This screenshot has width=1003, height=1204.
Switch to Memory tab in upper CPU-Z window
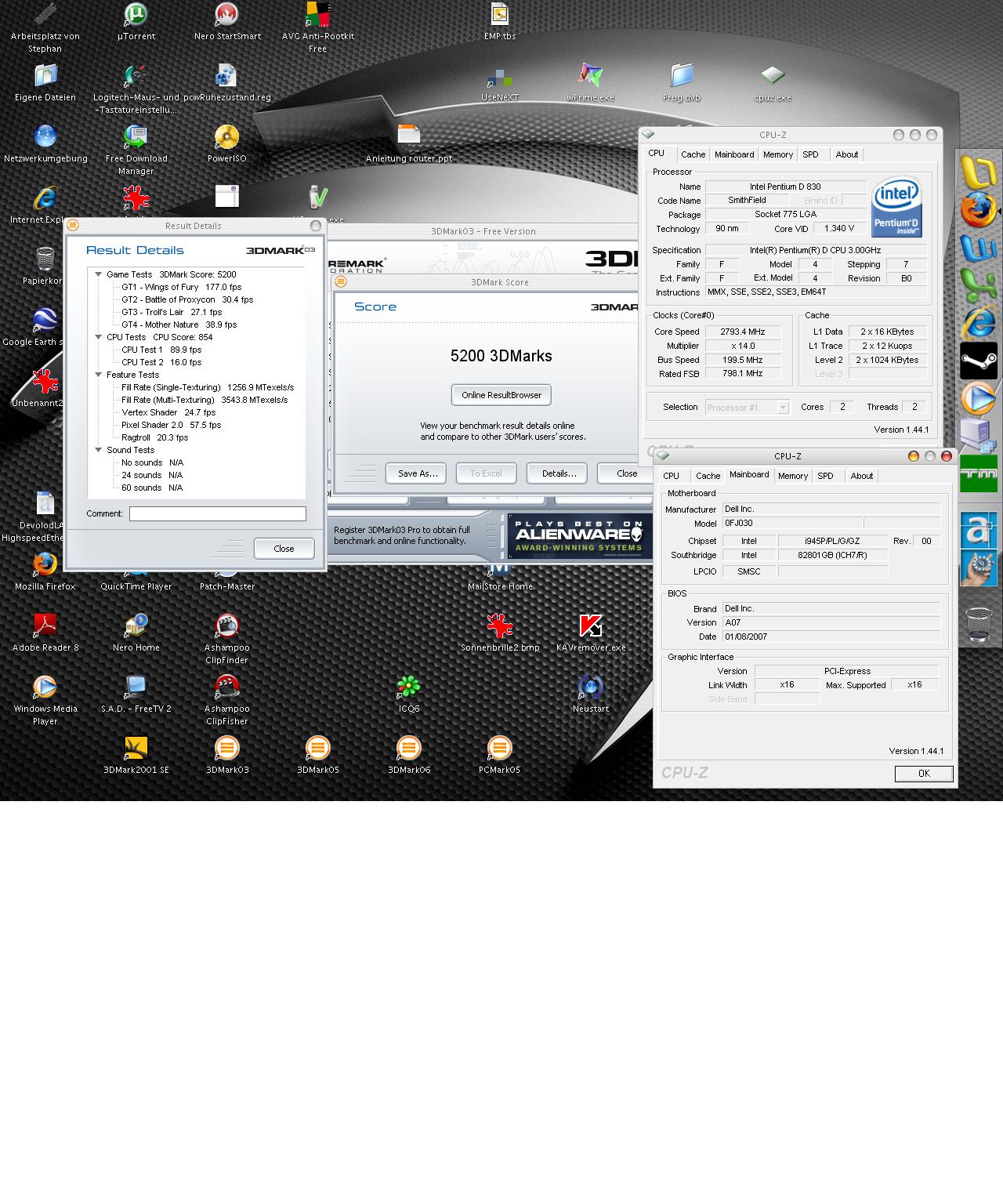778,154
